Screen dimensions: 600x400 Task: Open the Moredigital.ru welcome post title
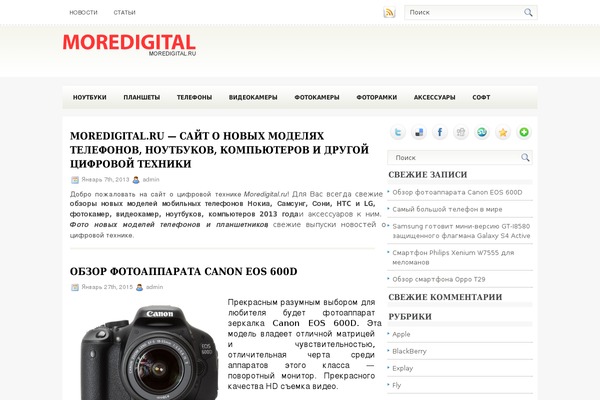(219, 150)
